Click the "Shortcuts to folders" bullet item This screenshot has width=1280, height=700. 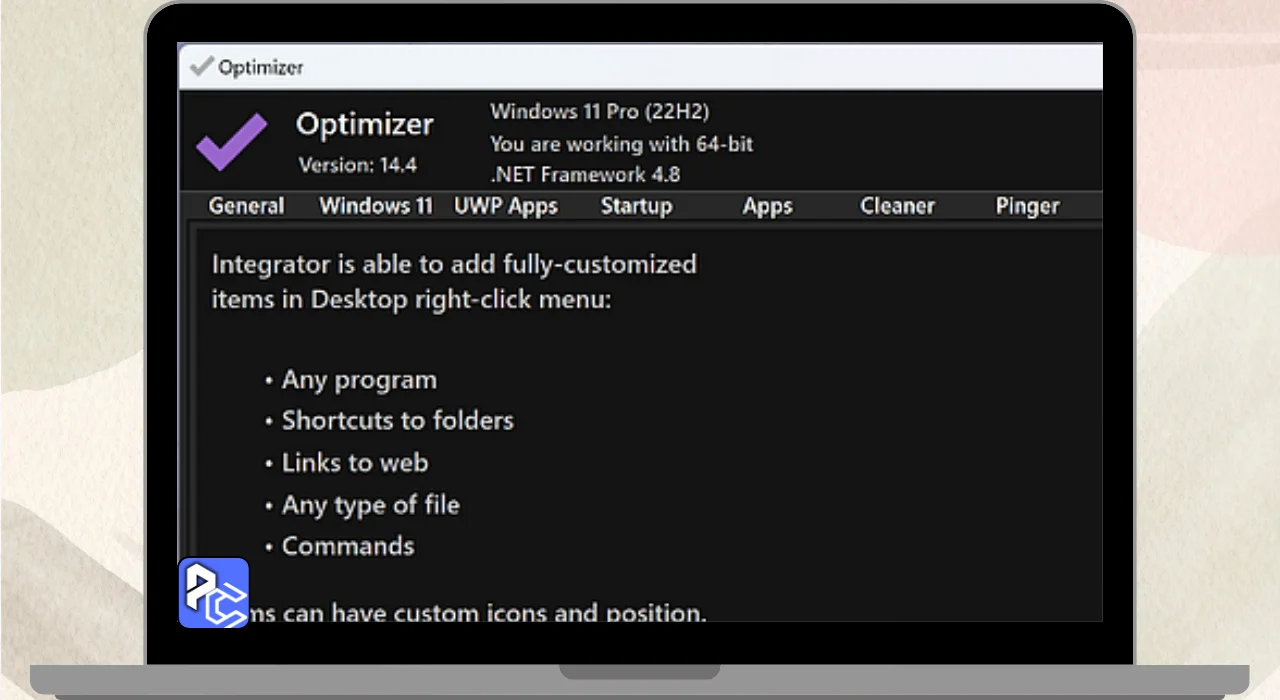[397, 420]
